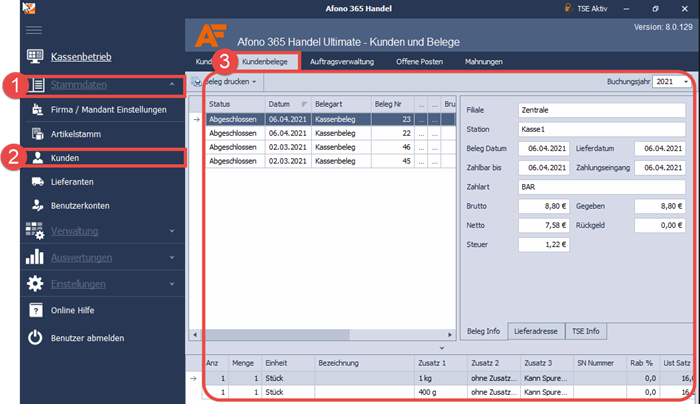Select the TSE Info tab

[x=586, y=331]
